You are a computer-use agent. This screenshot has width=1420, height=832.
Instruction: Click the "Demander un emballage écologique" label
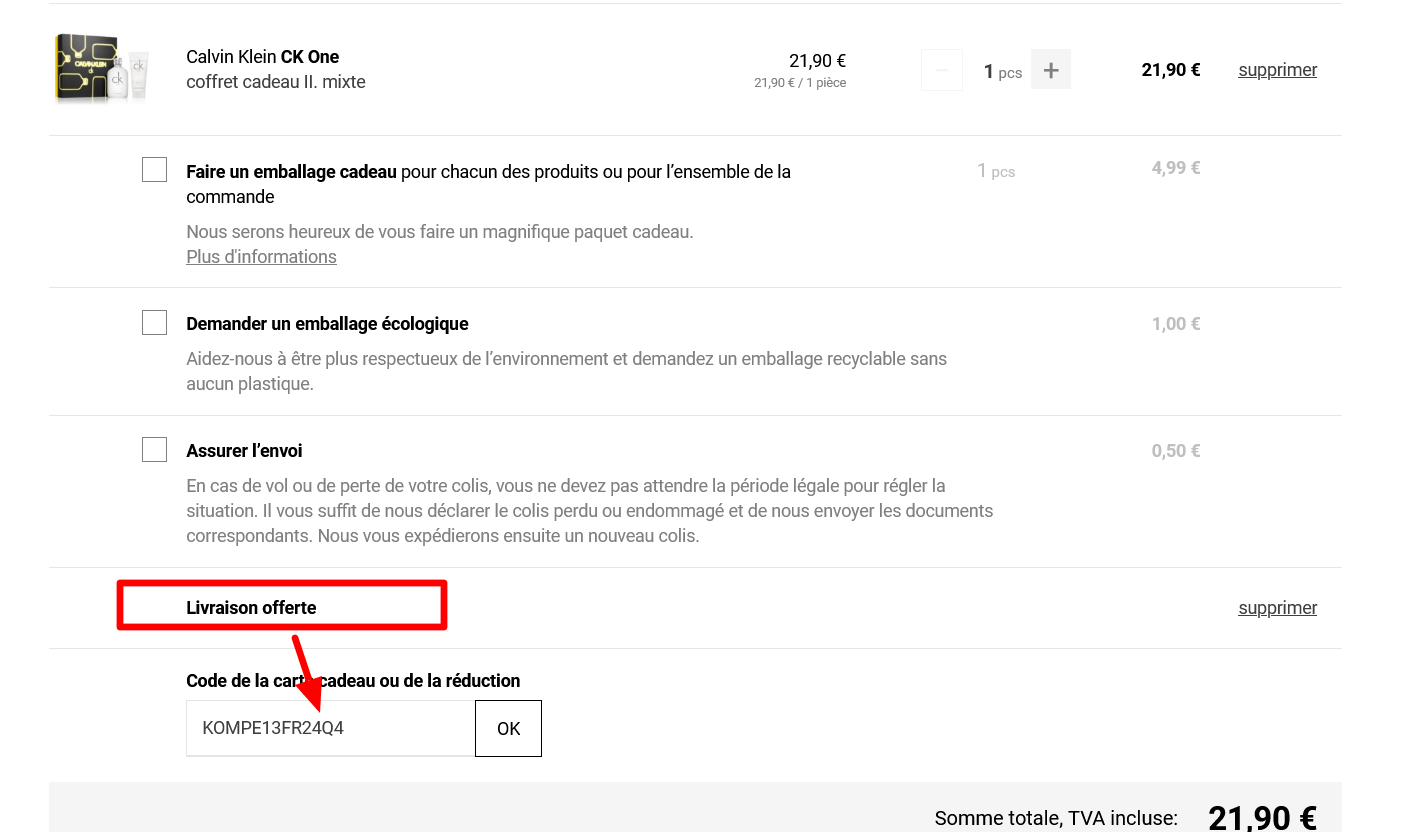327,324
